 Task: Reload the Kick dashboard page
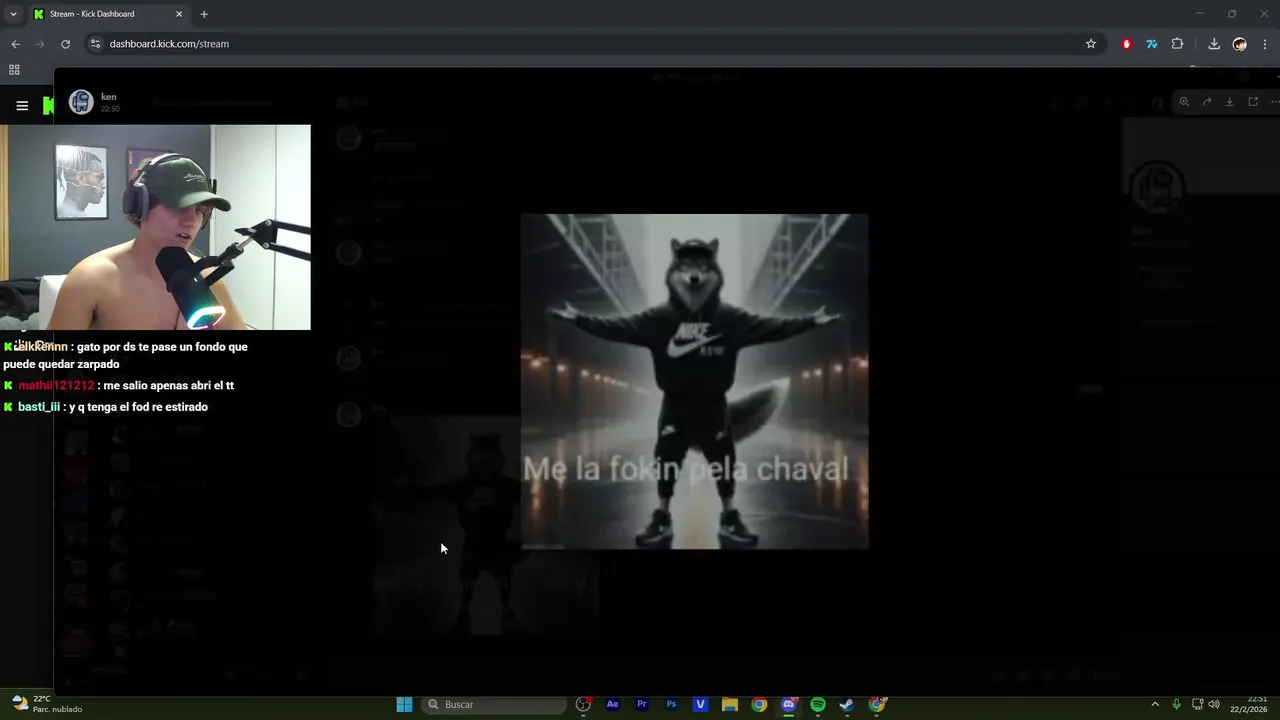pos(65,44)
